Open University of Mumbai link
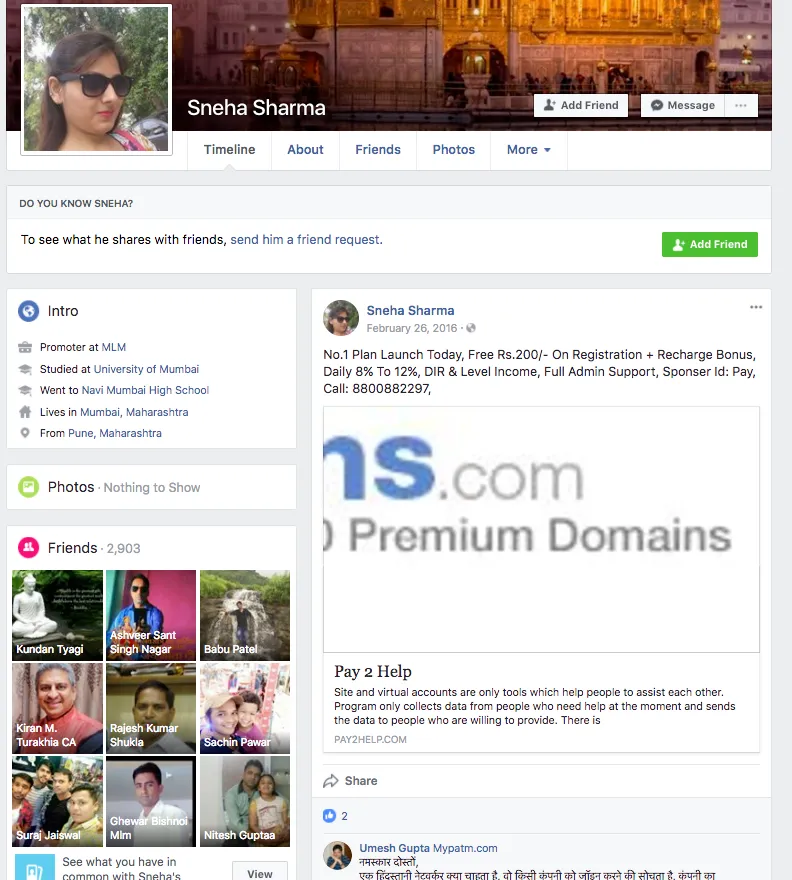 click(146, 369)
